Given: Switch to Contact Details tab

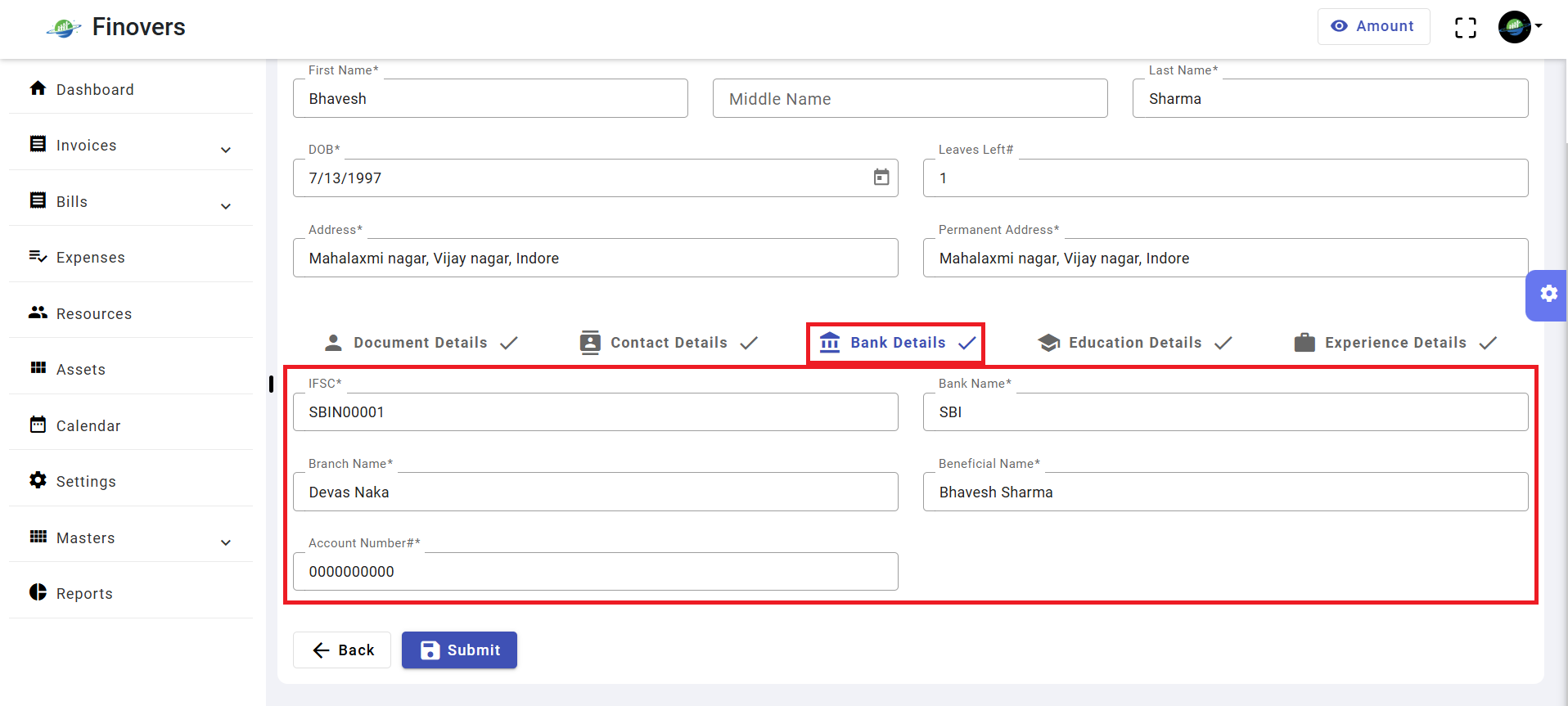Looking at the screenshot, I should click(x=669, y=343).
